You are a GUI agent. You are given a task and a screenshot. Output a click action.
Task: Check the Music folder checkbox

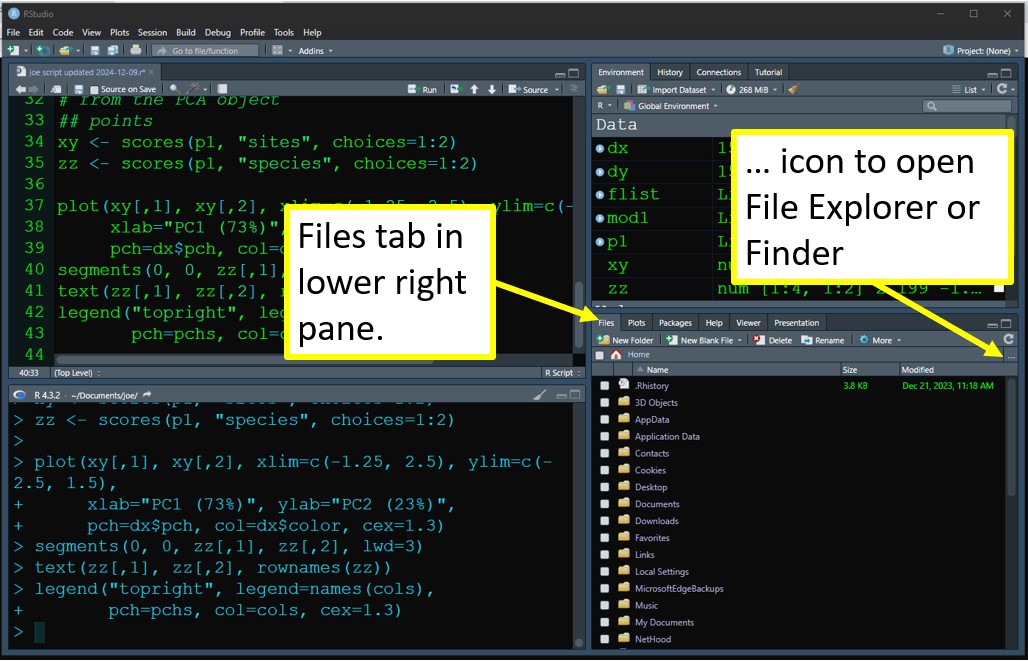tap(604, 606)
